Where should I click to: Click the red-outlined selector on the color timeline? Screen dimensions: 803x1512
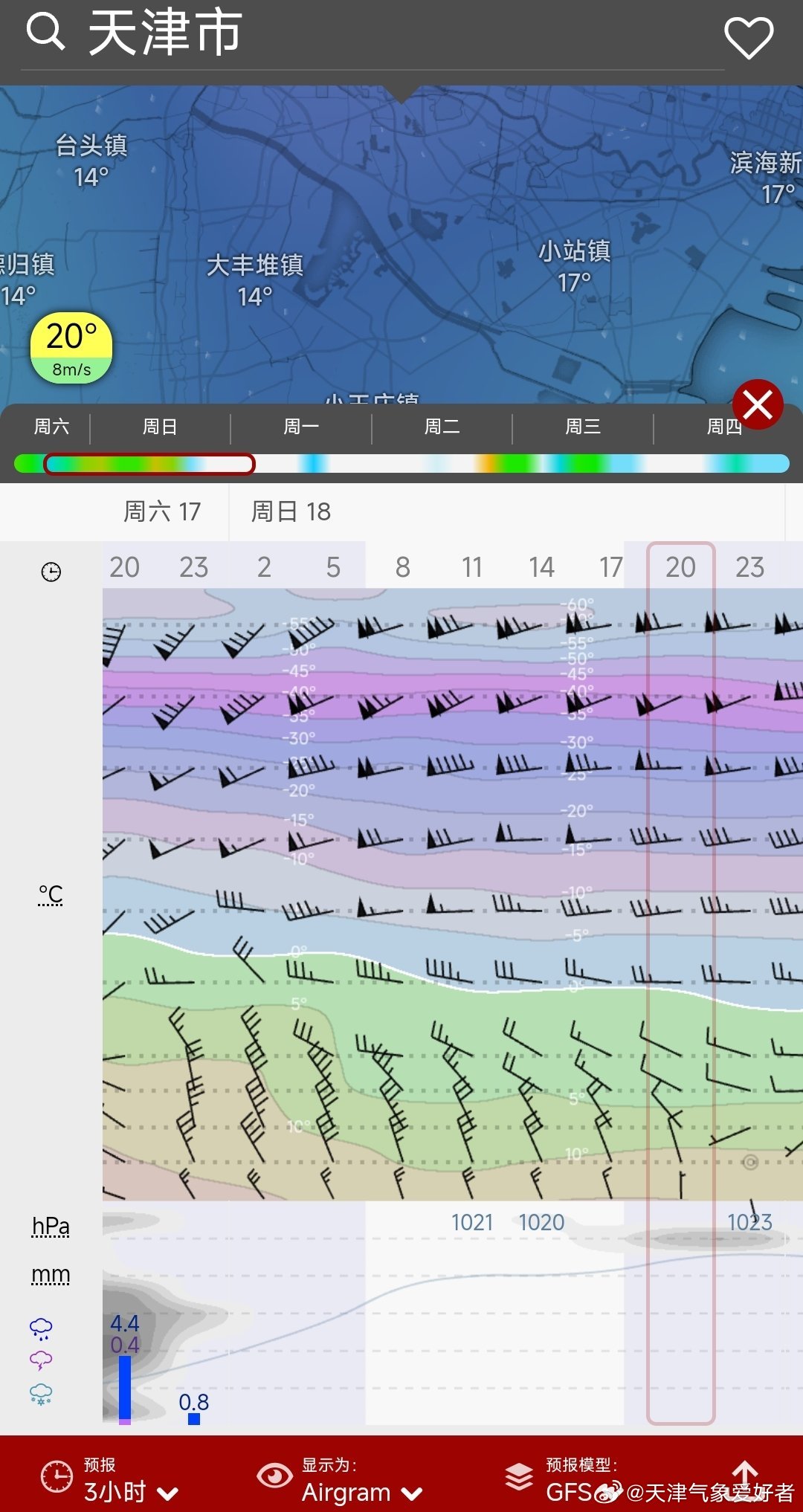pos(149,464)
